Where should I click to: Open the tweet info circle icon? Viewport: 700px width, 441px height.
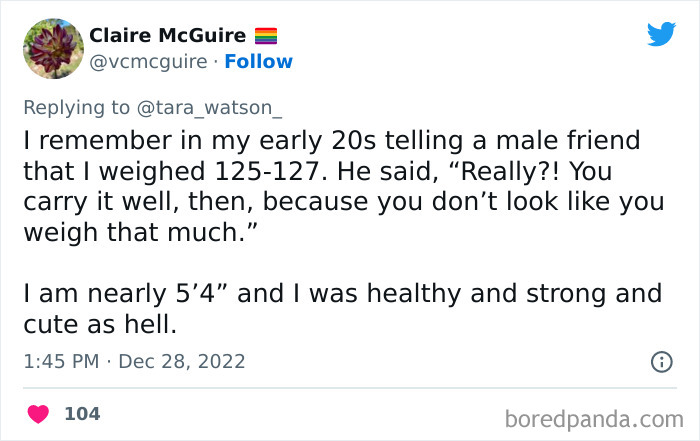[661, 363]
